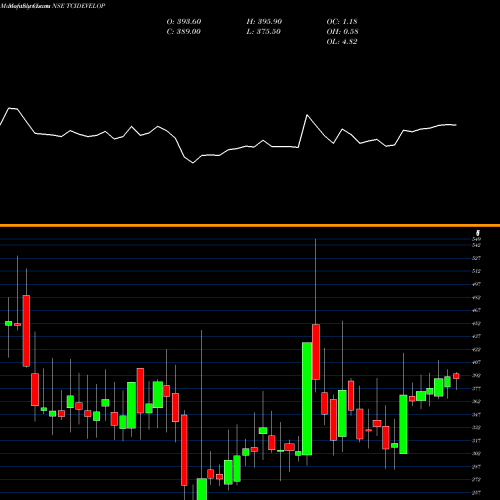Click the last red candle at right end
The width and height of the screenshot is (500, 500).
pos(456,376)
